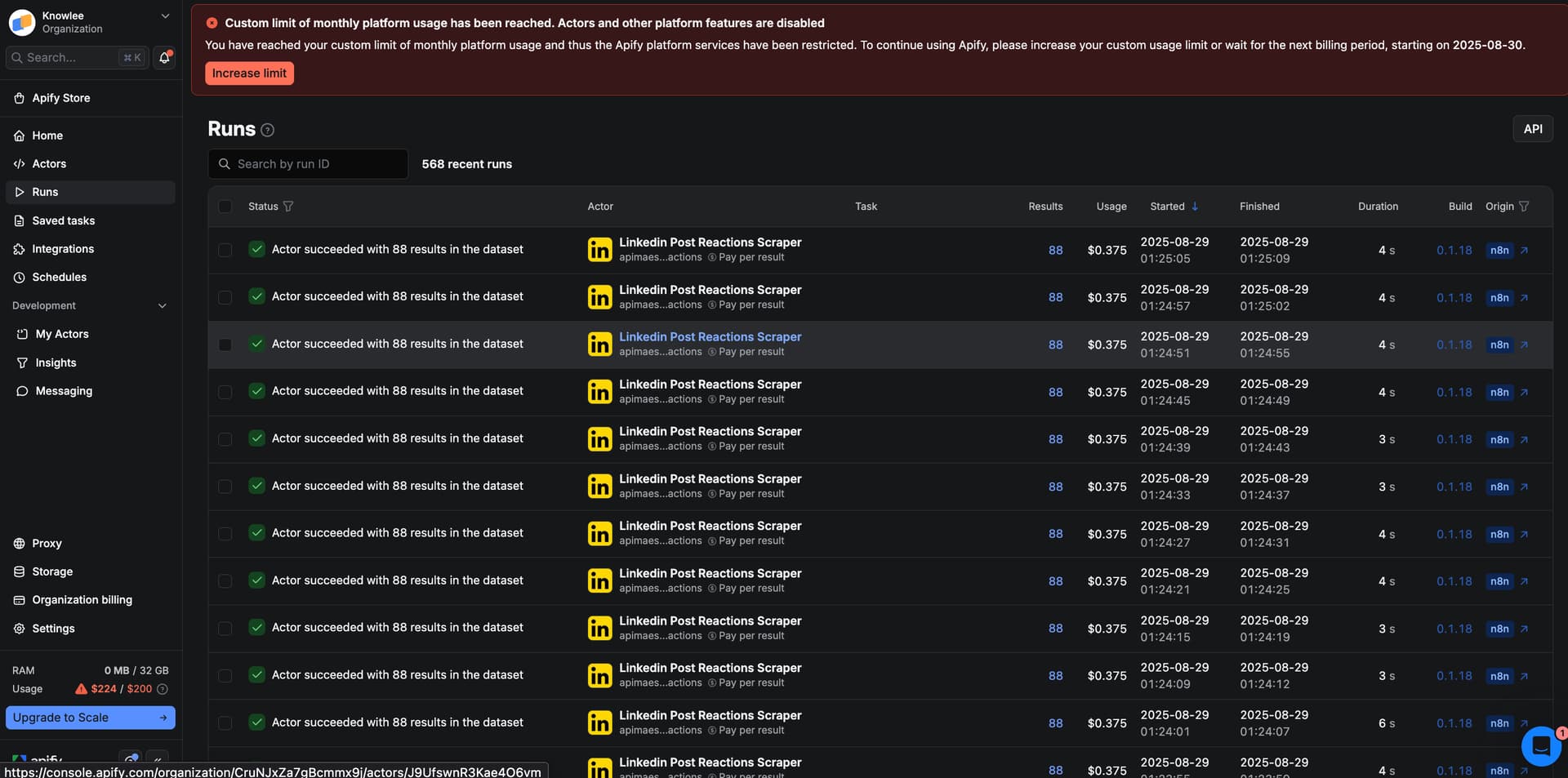
Task: Click the Finished column header
Action: (1259, 207)
